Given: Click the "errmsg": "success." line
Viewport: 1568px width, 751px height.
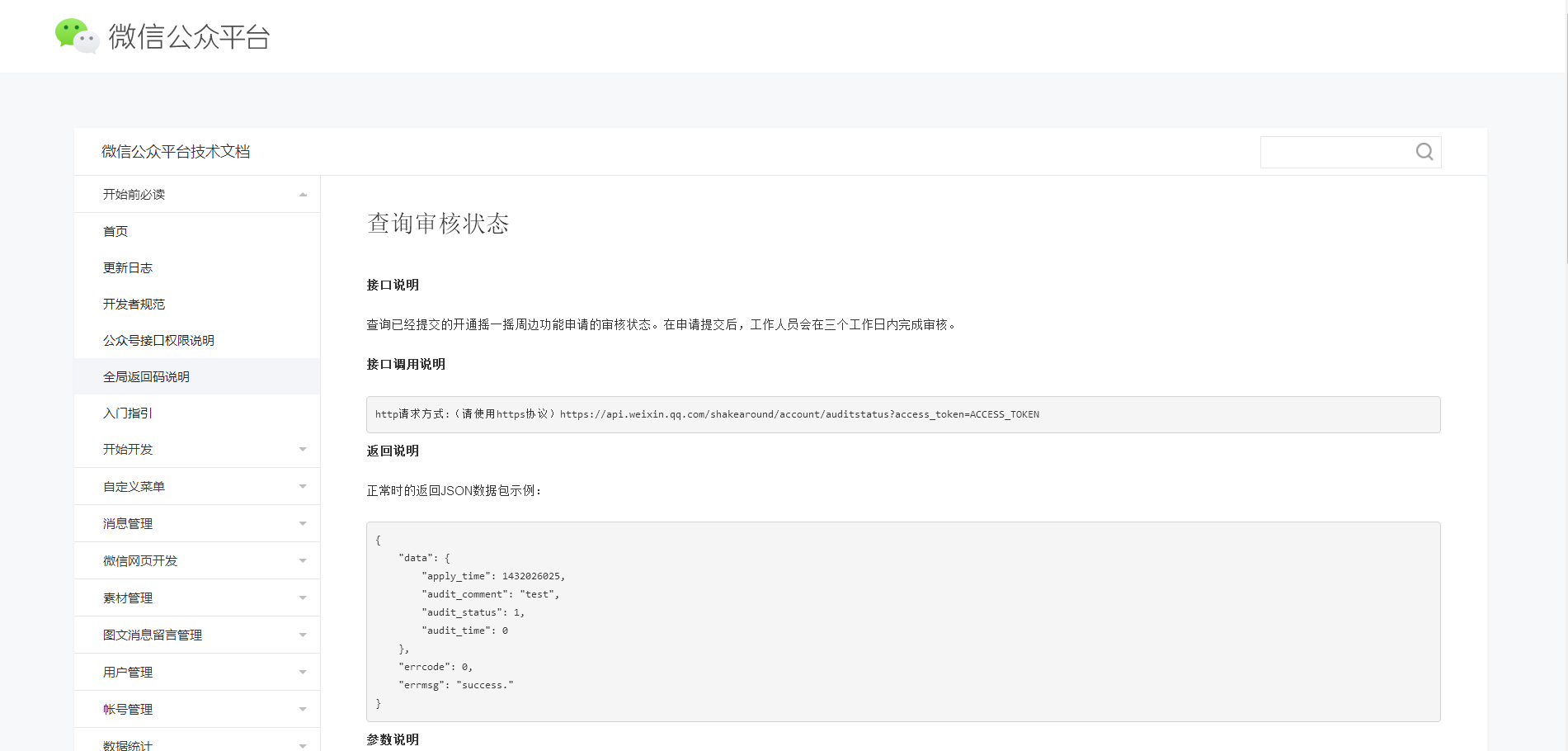Looking at the screenshot, I should coord(455,685).
